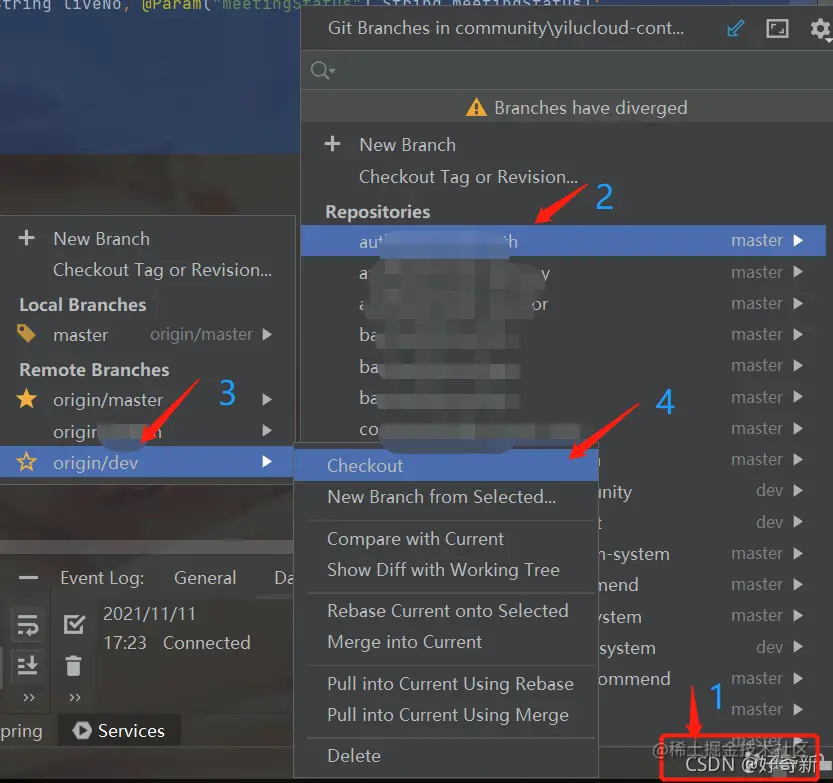Click the Git Branches popup title text

click(506, 28)
